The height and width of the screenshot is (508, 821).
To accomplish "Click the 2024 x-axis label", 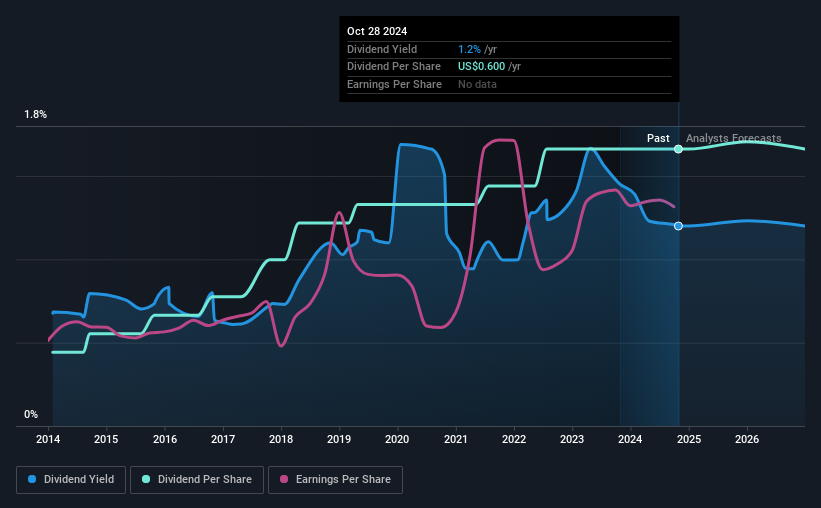I will (x=630, y=439).
